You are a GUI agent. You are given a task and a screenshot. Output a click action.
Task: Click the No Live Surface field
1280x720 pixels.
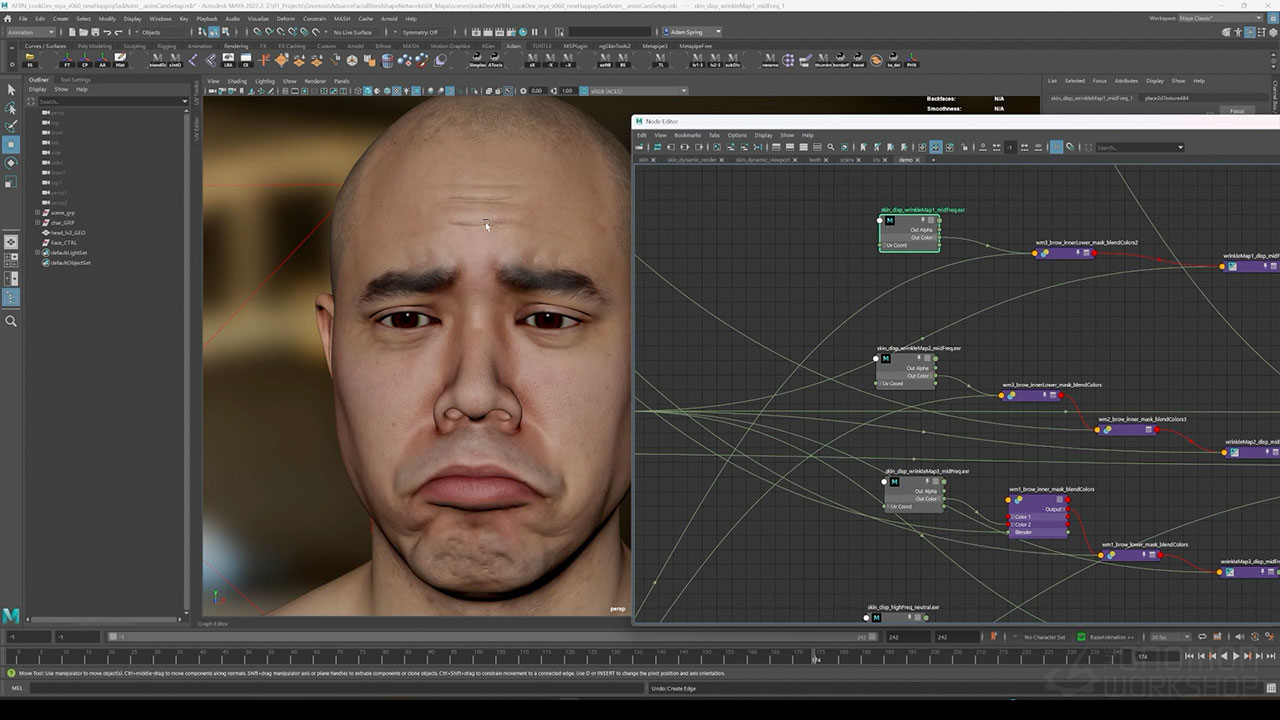click(353, 32)
